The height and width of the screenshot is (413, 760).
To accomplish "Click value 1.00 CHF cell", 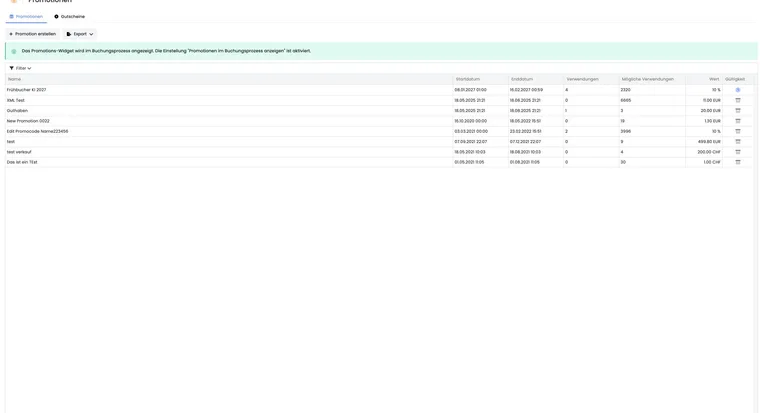I will 712,162.
